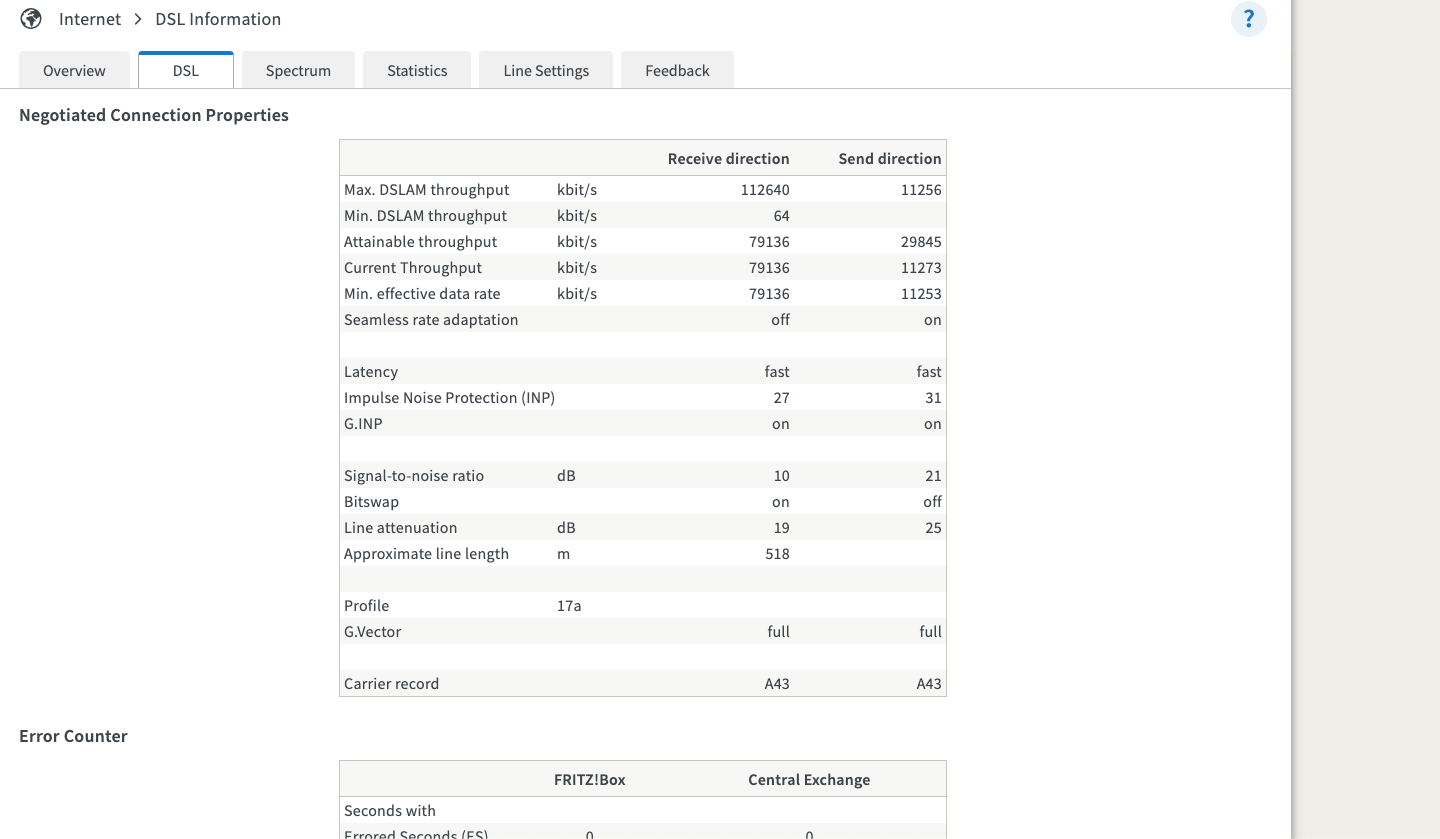This screenshot has height=839, width=1440.
Task: Switch to the Feedback tab
Action: coord(677,71)
